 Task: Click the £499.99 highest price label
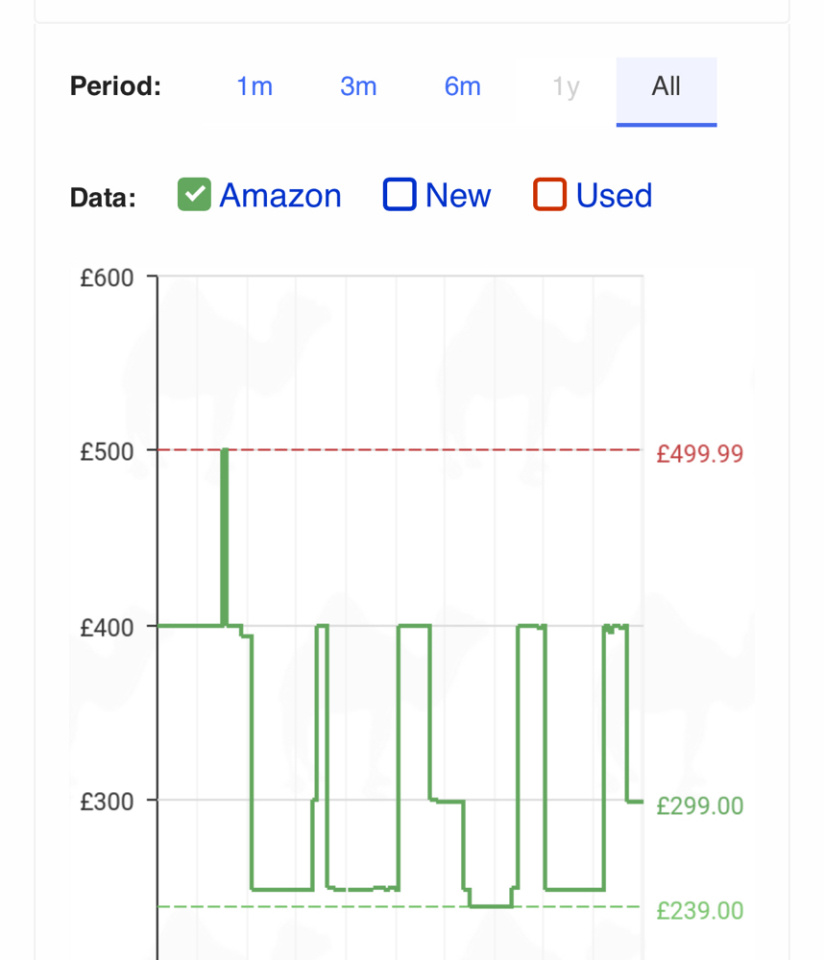[x=700, y=454]
